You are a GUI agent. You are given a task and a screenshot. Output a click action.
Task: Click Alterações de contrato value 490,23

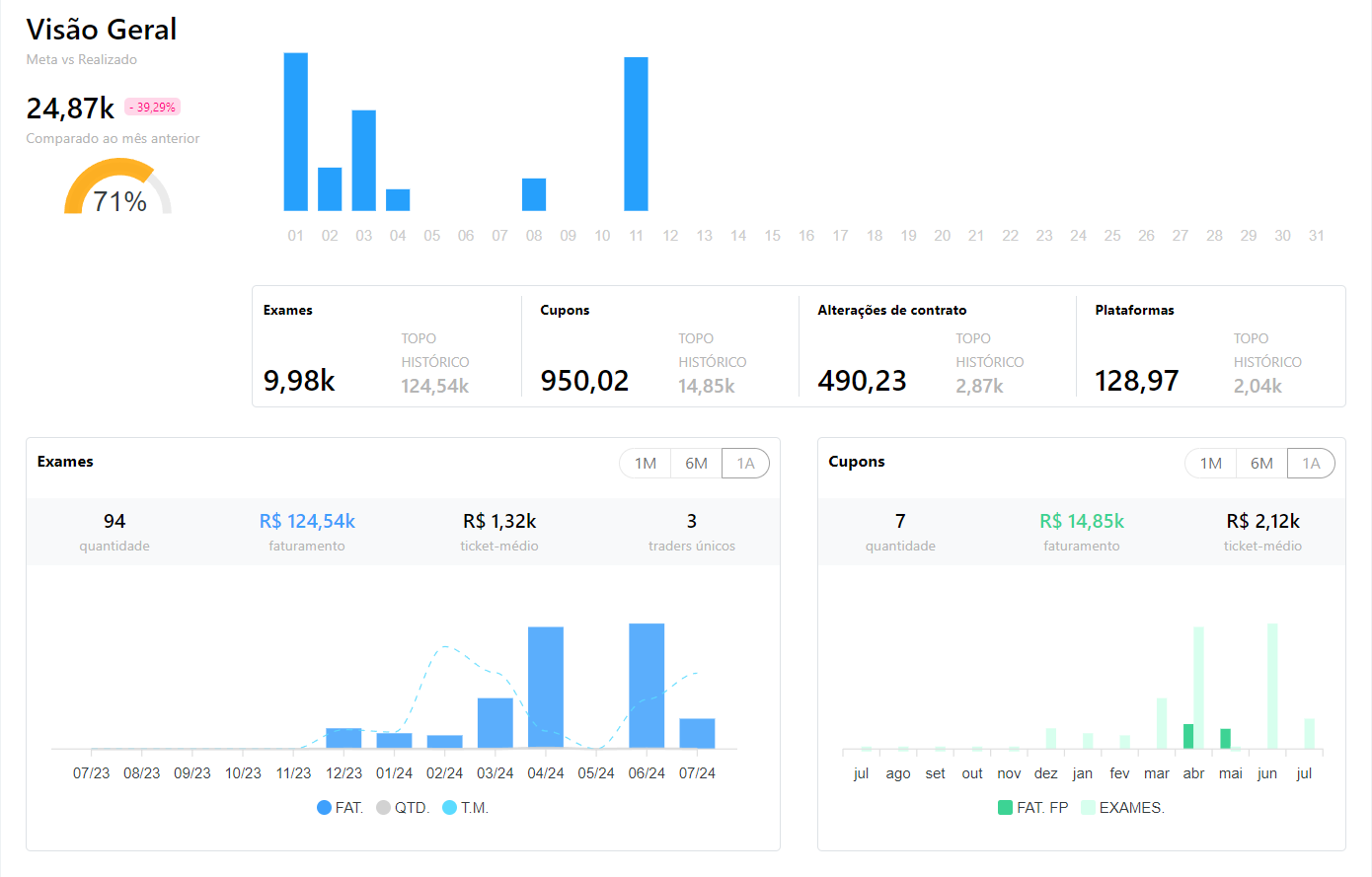[862, 381]
